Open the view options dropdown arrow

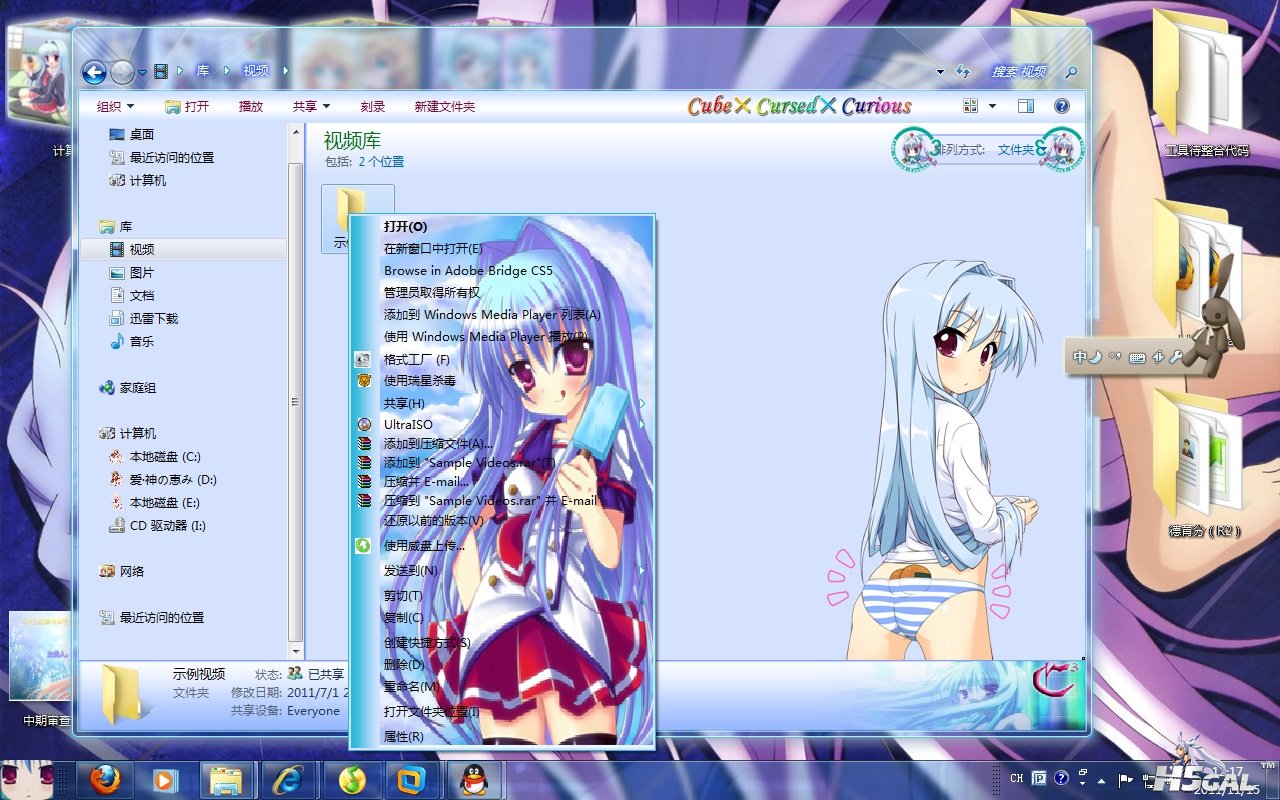click(x=992, y=106)
